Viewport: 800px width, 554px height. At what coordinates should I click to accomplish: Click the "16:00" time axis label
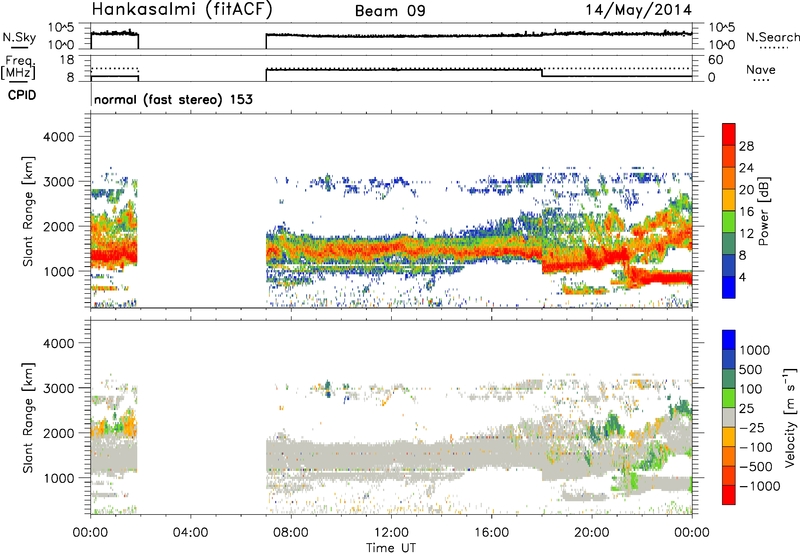point(491,533)
